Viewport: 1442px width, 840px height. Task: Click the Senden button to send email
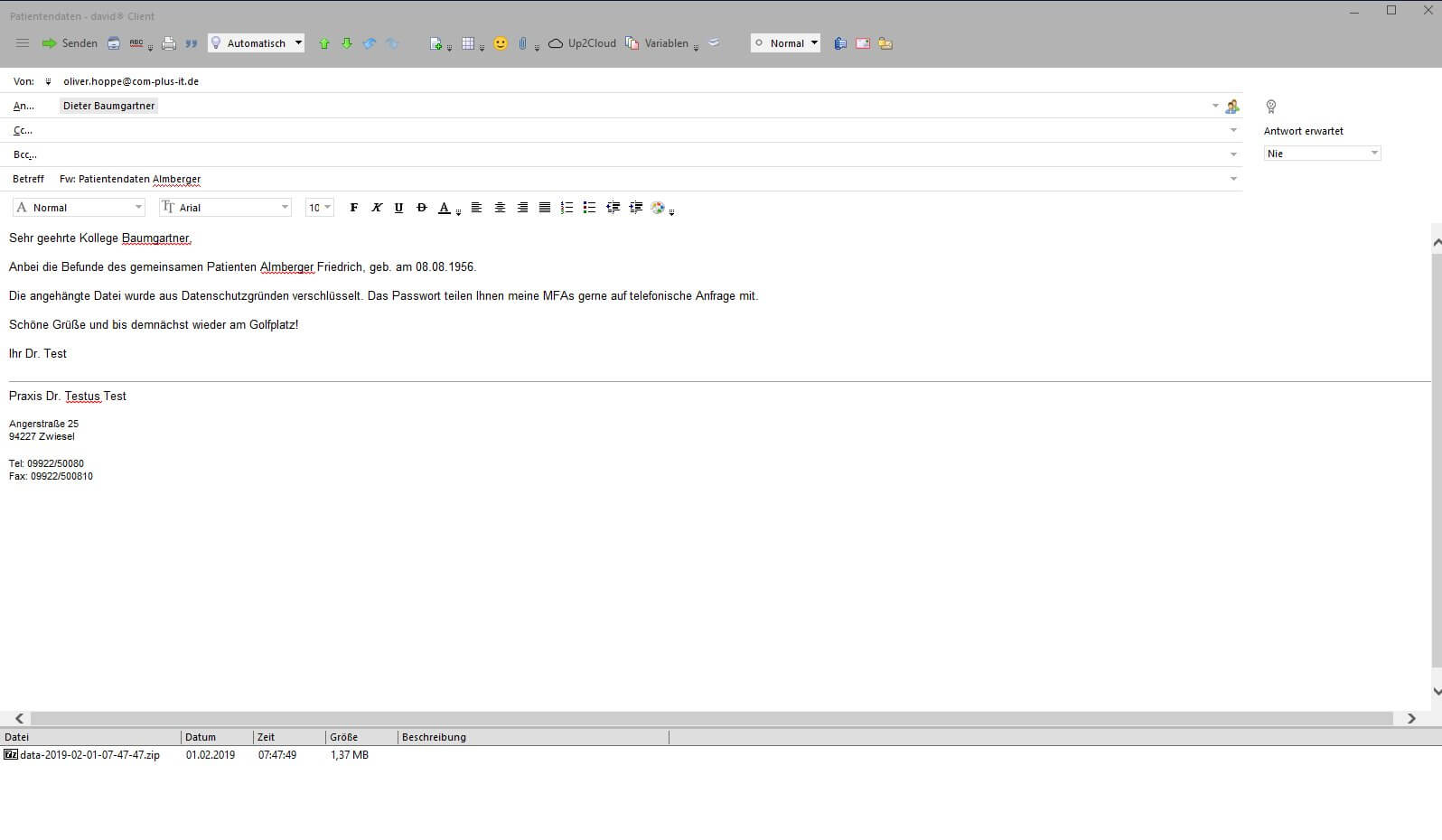pos(70,43)
